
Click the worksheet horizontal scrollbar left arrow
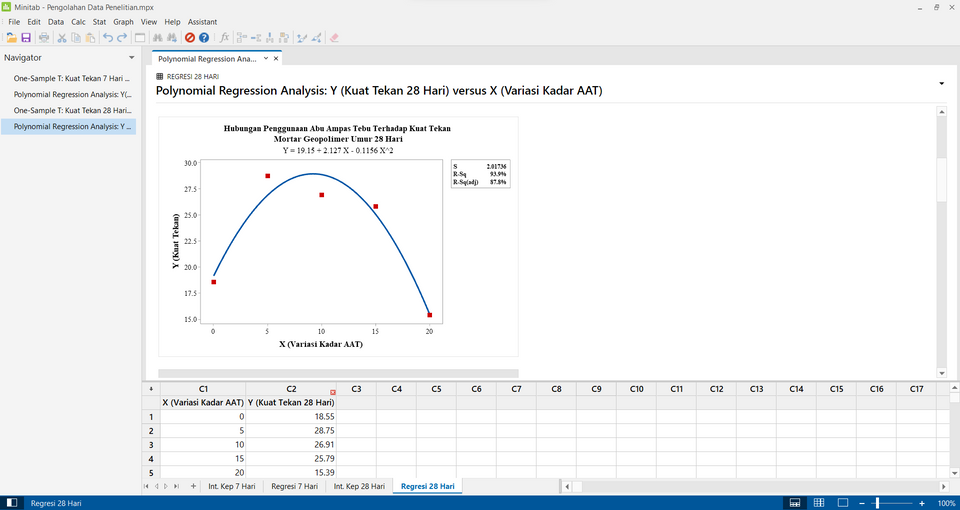(x=567, y=486)
